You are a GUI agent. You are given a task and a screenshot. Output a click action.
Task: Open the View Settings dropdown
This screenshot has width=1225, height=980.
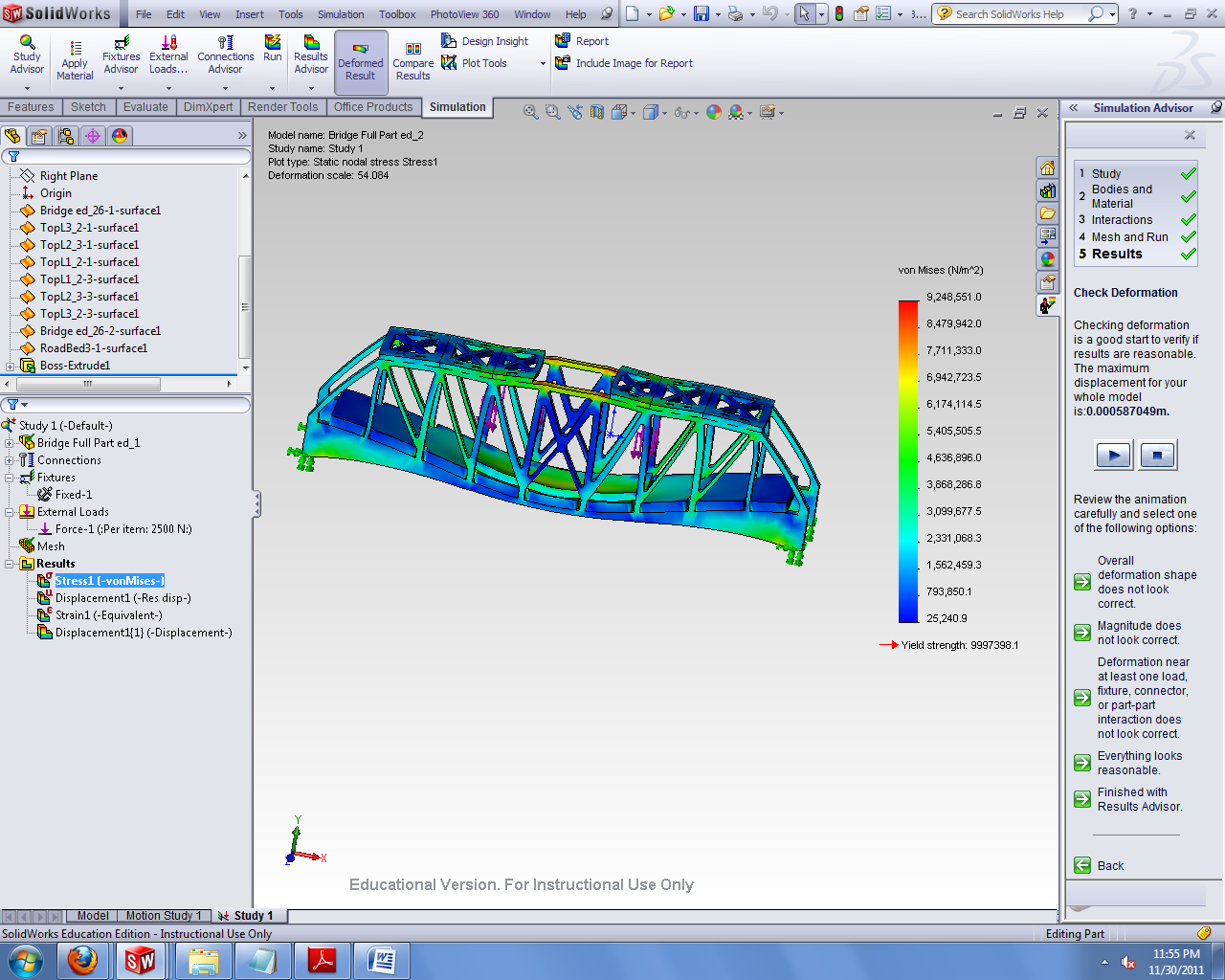click(x=771, y=112)
